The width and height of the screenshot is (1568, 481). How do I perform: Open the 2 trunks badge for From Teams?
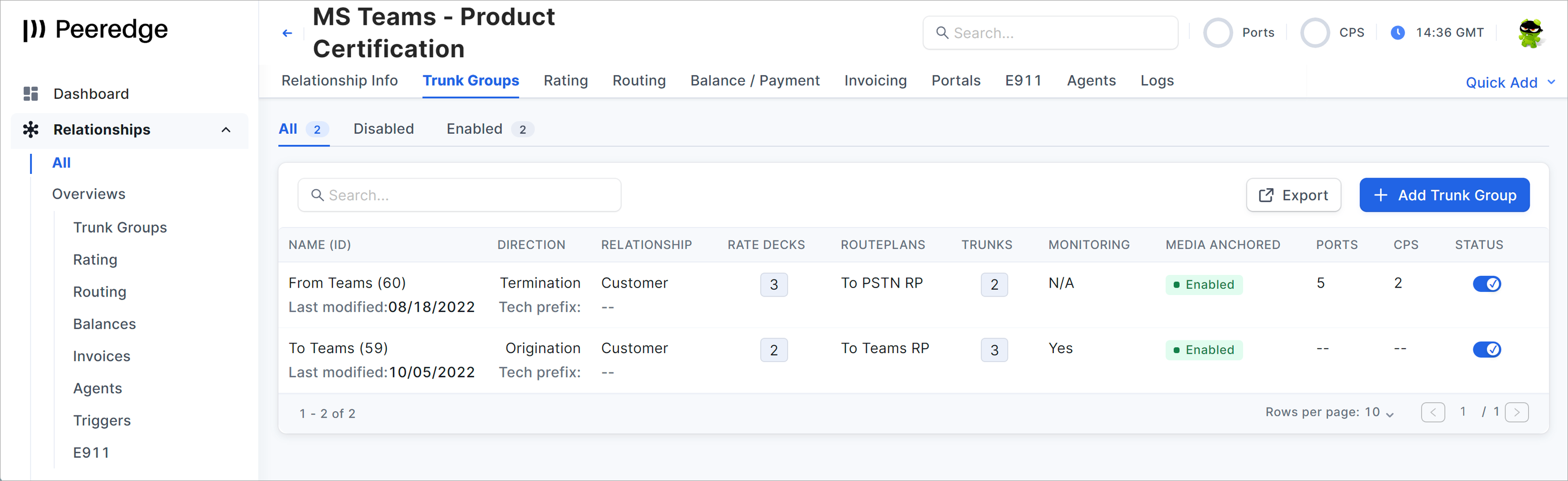coord(994,284)
